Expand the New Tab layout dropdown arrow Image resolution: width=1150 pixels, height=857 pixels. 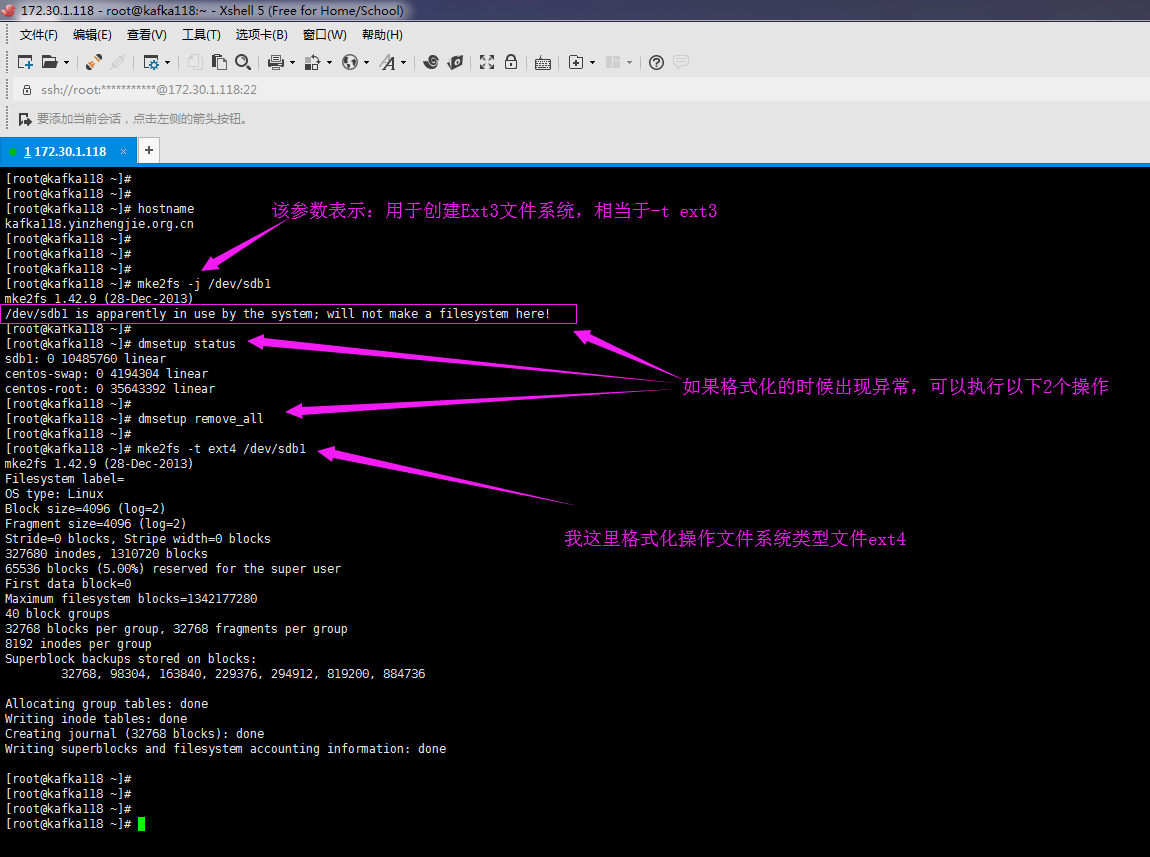pyautogui.click(x=593, y=62)
